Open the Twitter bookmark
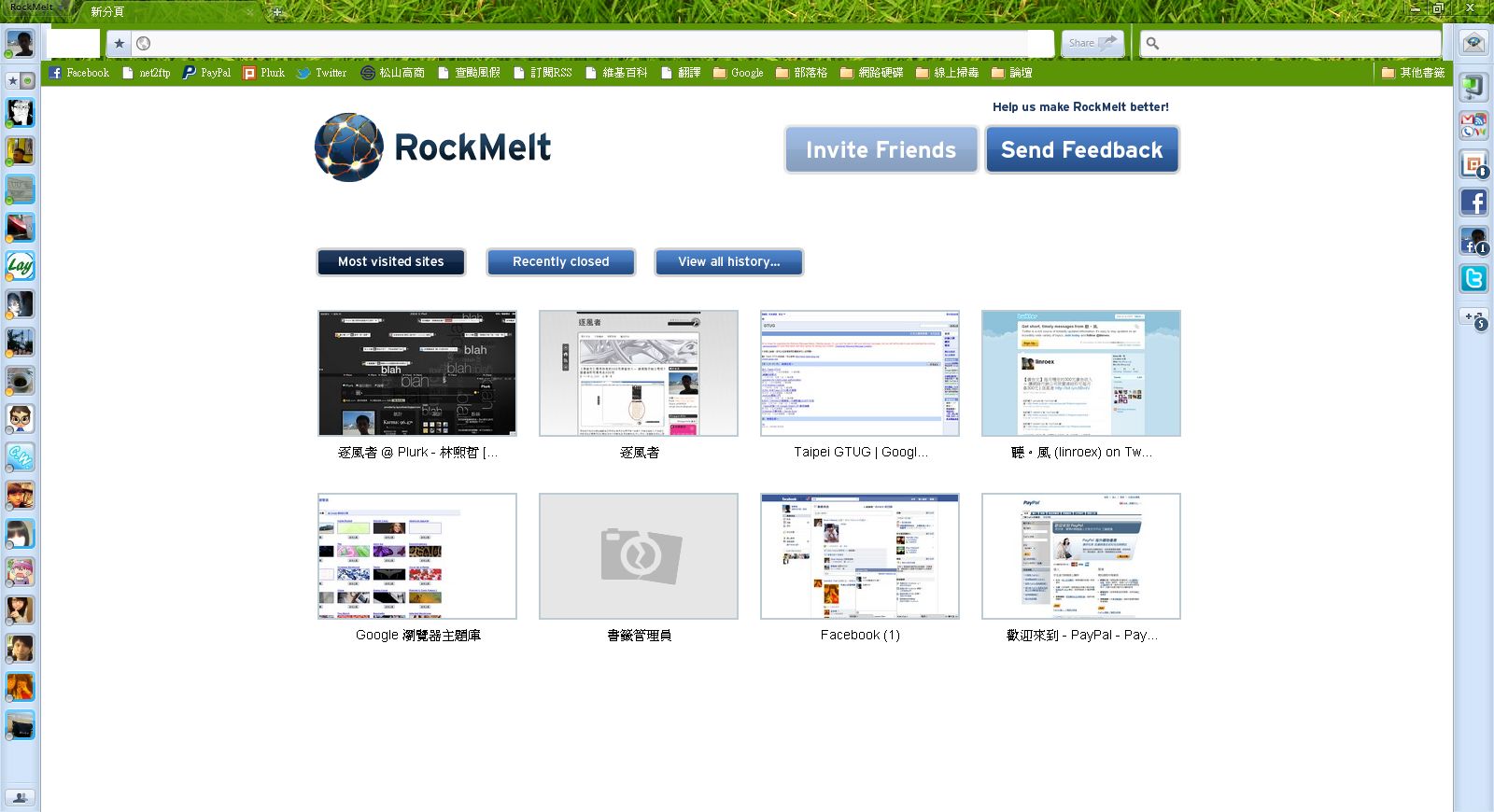The image size is (1494, 812). [x=321, y=73]
